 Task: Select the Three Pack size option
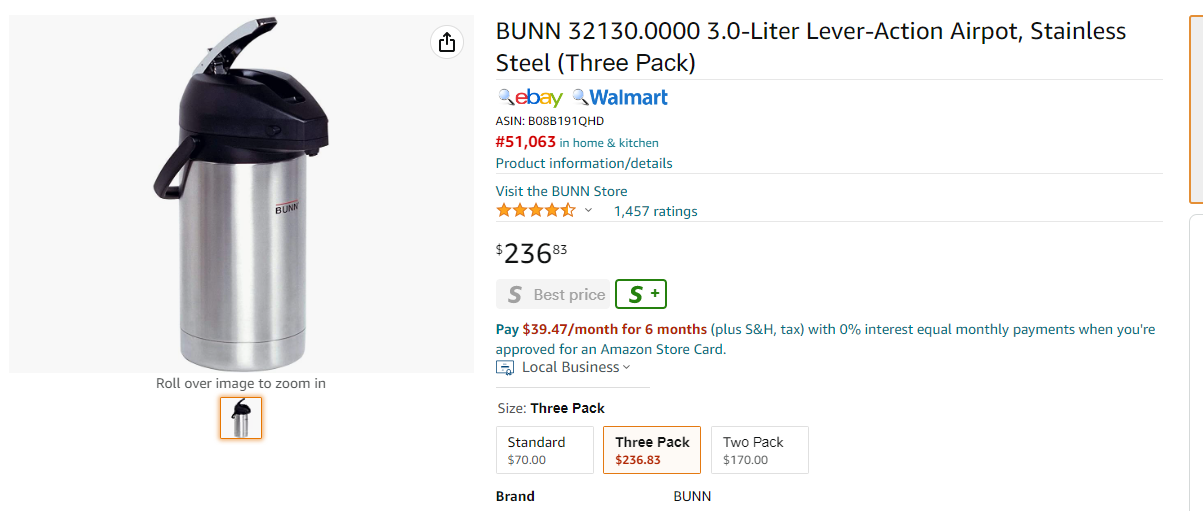[x=652, y=450]
